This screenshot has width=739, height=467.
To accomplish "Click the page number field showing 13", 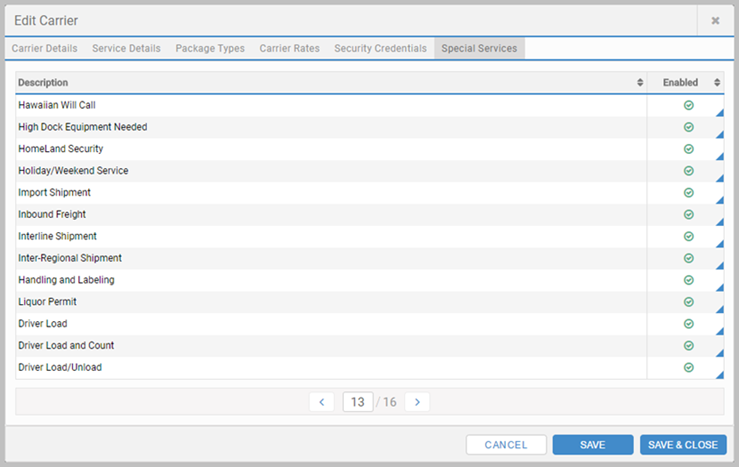I will coord(358,402).
